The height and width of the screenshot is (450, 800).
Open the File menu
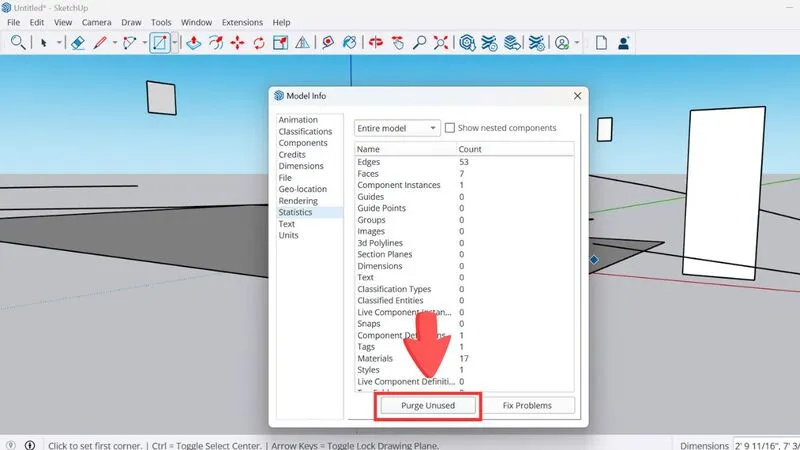click(13, 22)
